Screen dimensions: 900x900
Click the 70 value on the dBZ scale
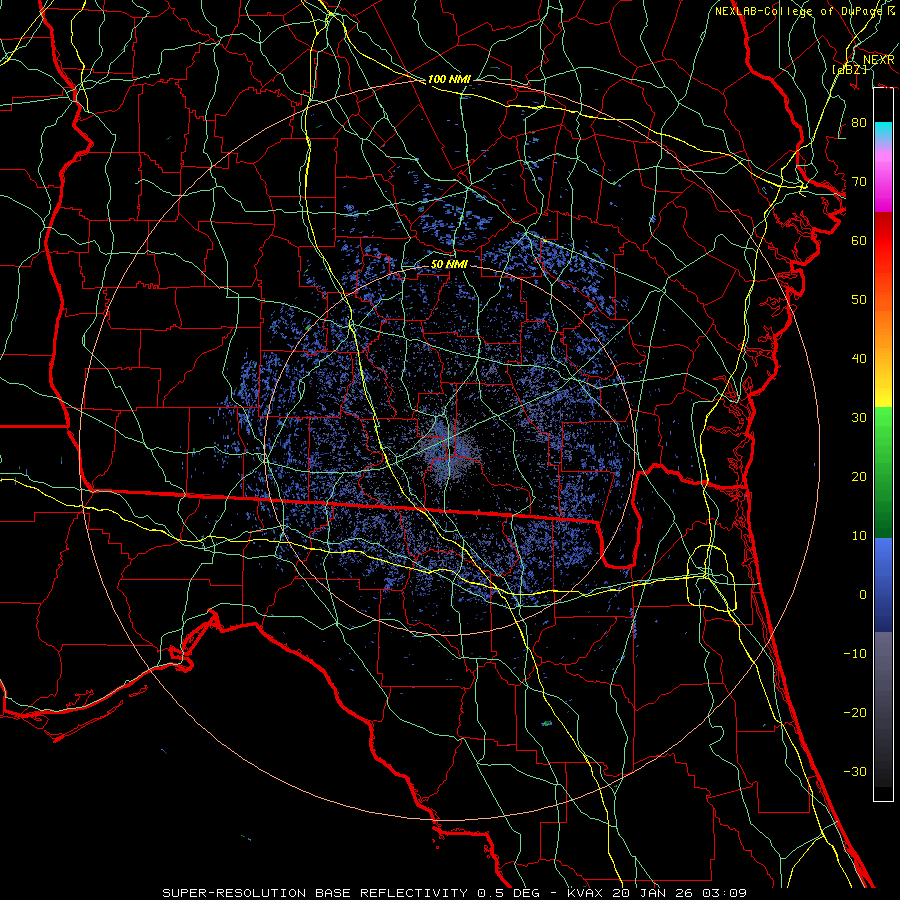tap(859, 182)
